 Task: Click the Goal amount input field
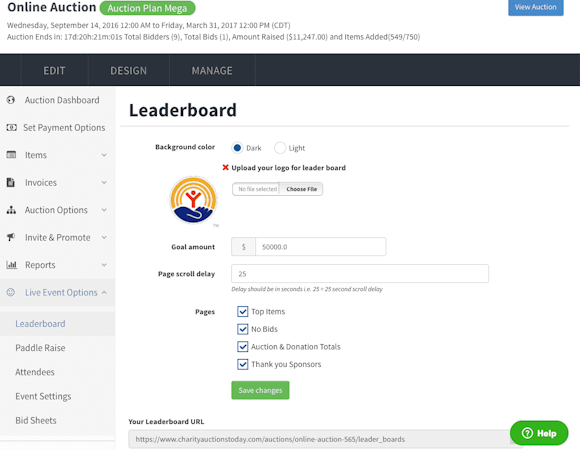coord(320,247)
